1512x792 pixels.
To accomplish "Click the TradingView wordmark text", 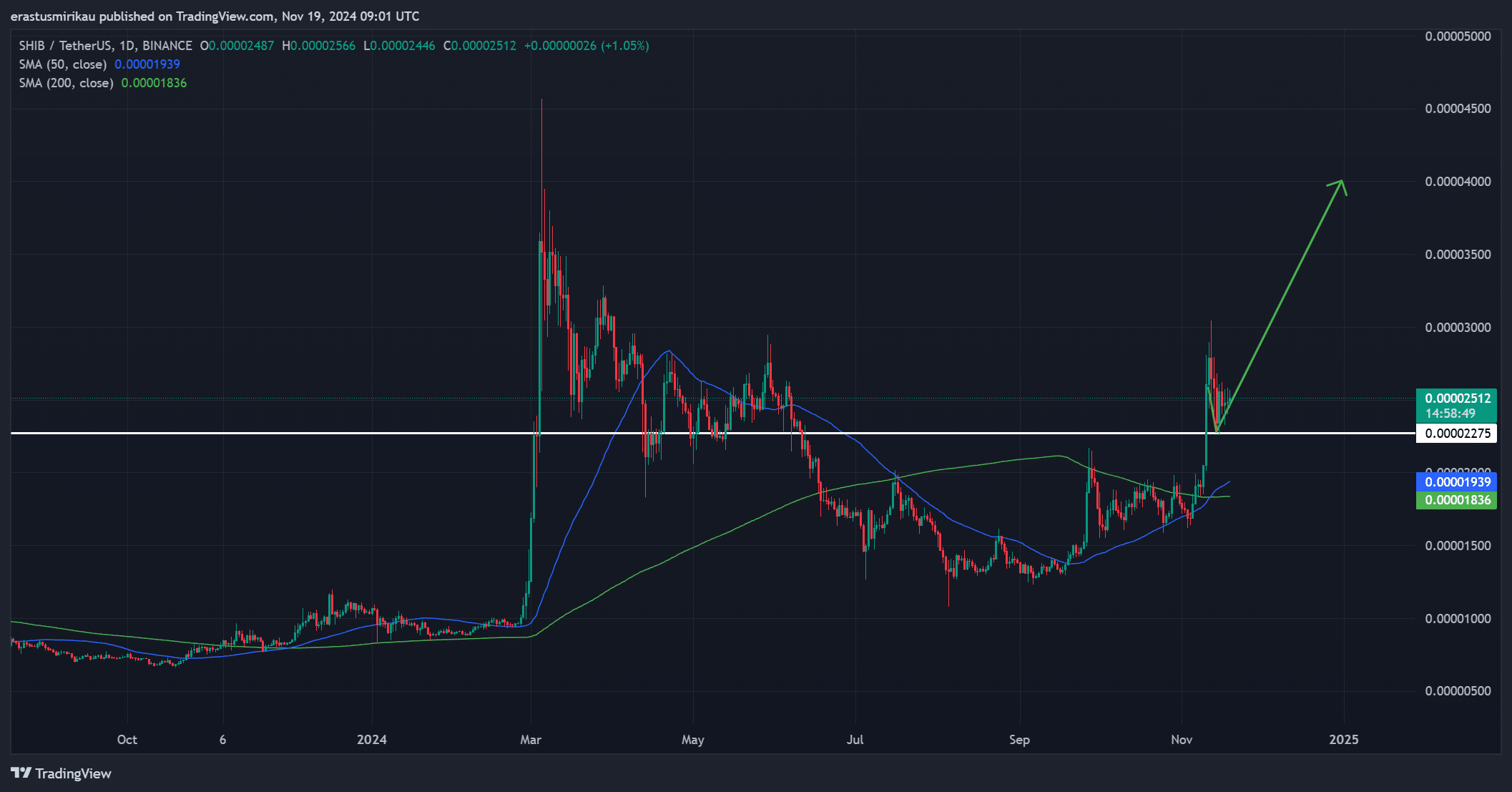I will (73, 773).
